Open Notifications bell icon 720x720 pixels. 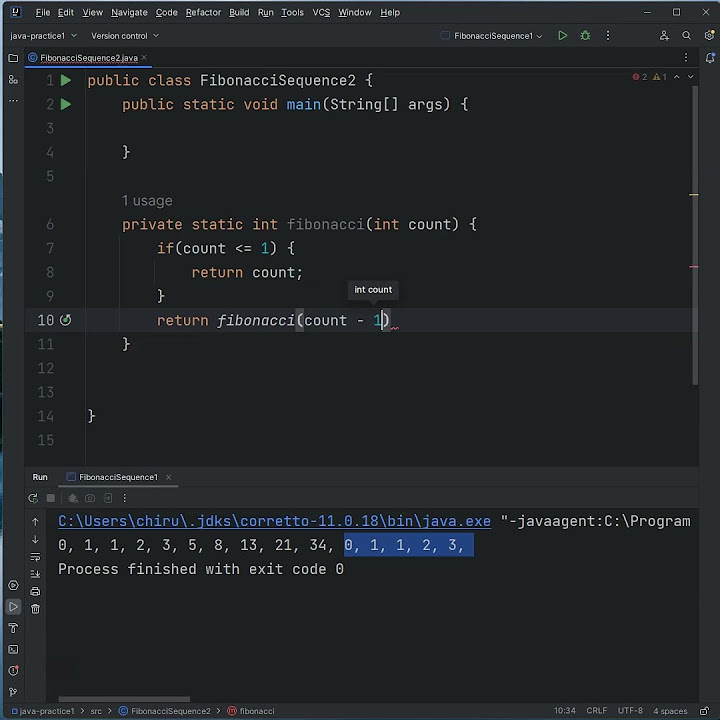(710, 58)
